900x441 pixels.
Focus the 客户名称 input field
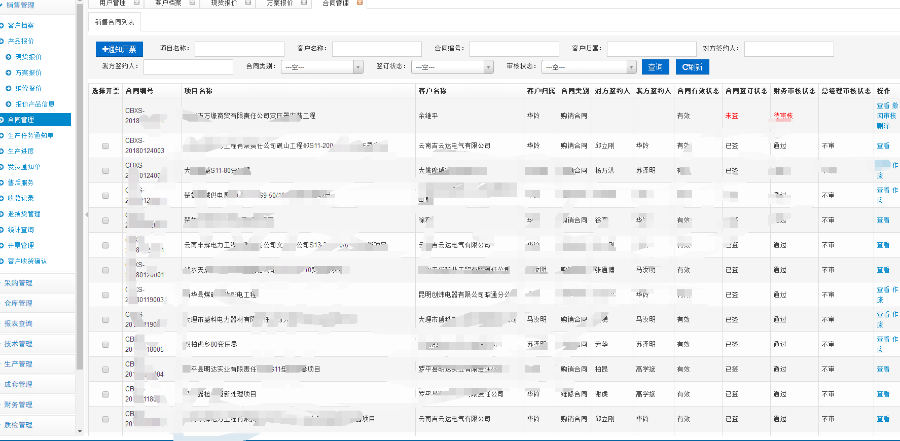click(x=377, y=49)
